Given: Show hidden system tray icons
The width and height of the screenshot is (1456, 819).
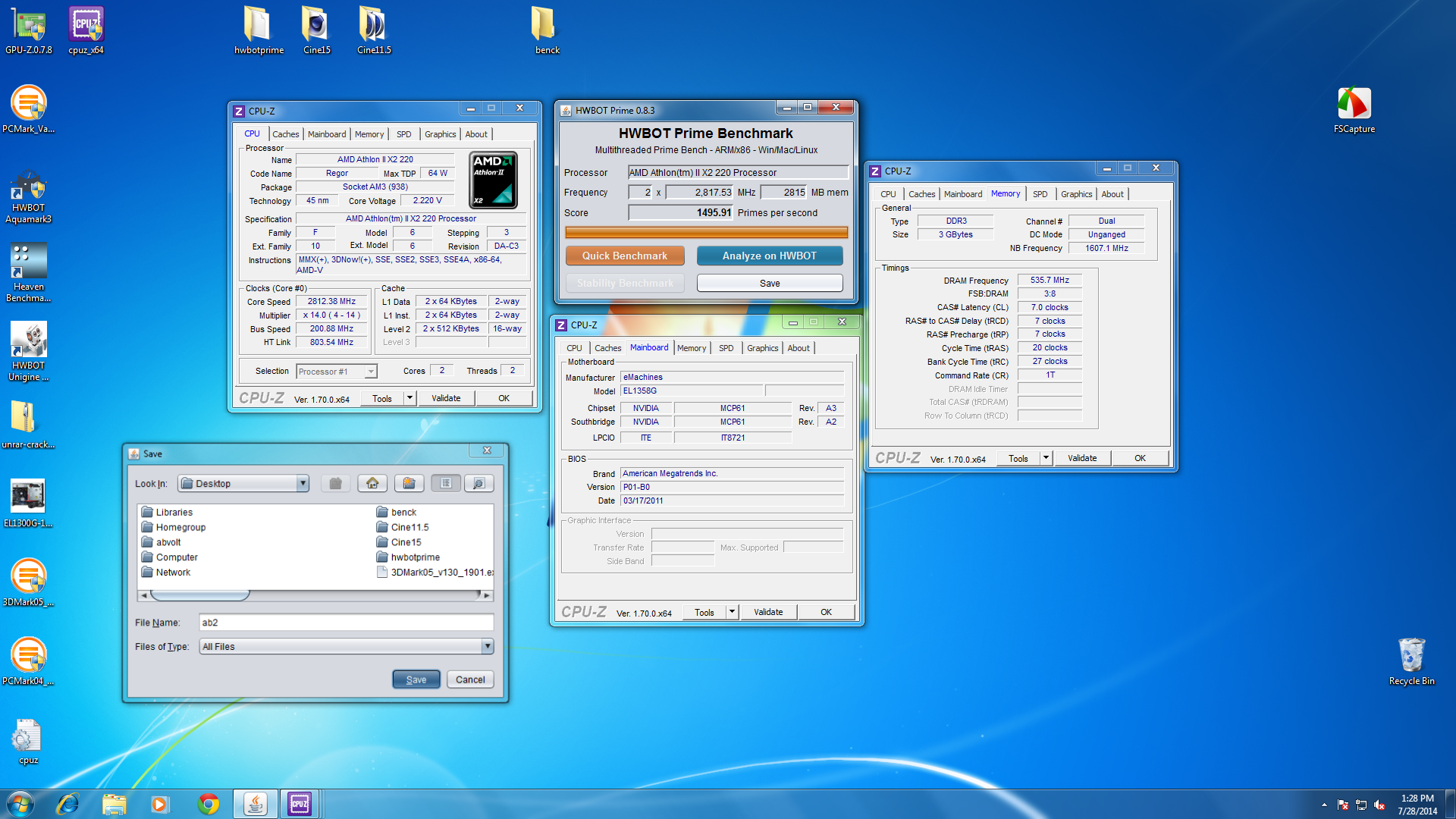Looking at the screenshot, I should click(1324, 805).
